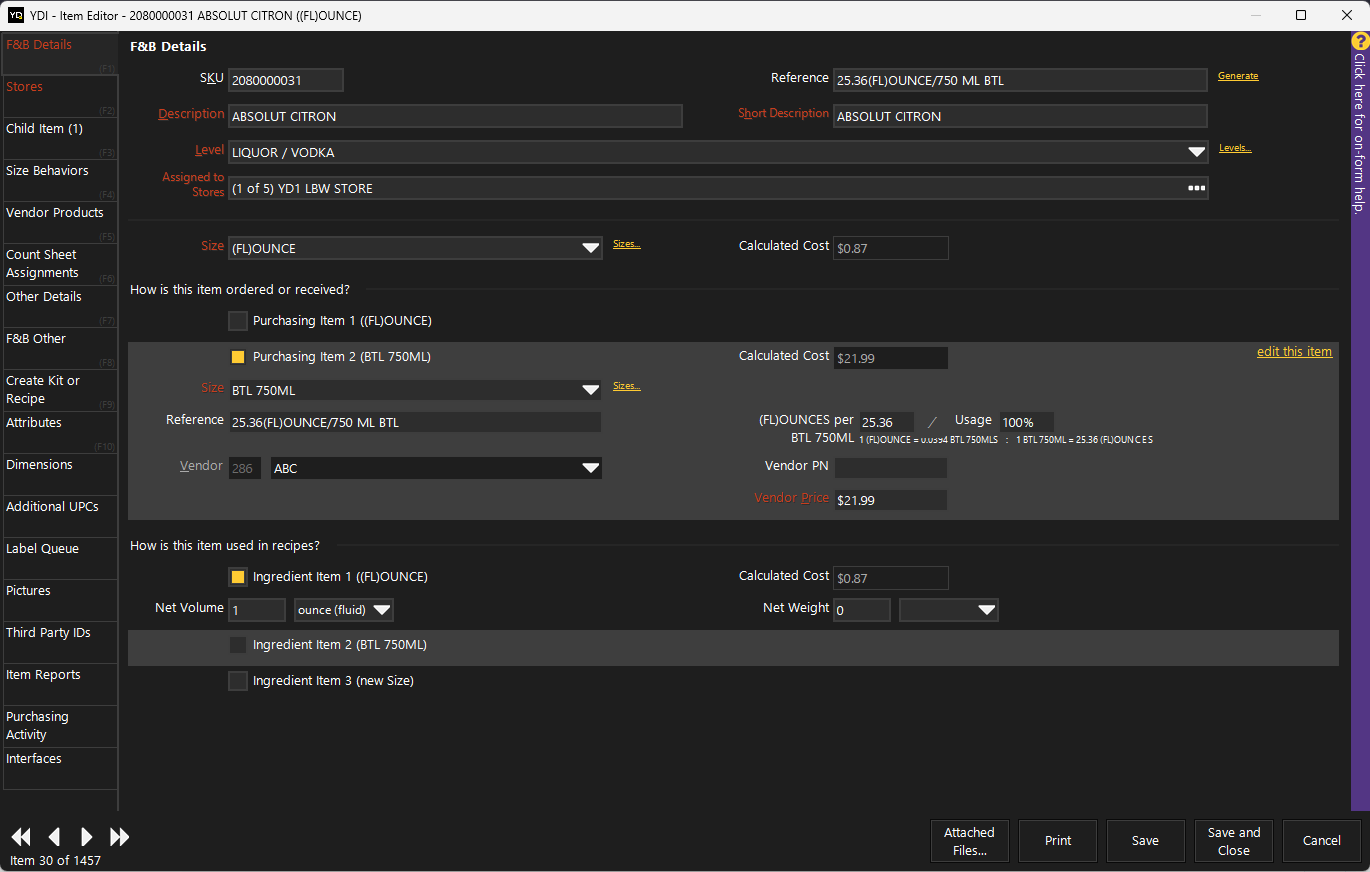Image resolution: width=1370 pixels, height=872 pixels.
Task: Go to Size Behaviors tab
Action: 60,180
